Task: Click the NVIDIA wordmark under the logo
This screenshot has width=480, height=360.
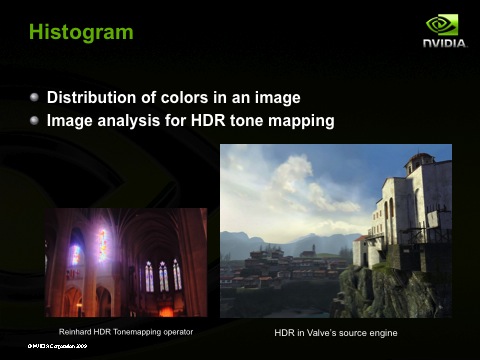Action: tap(445, 43)
